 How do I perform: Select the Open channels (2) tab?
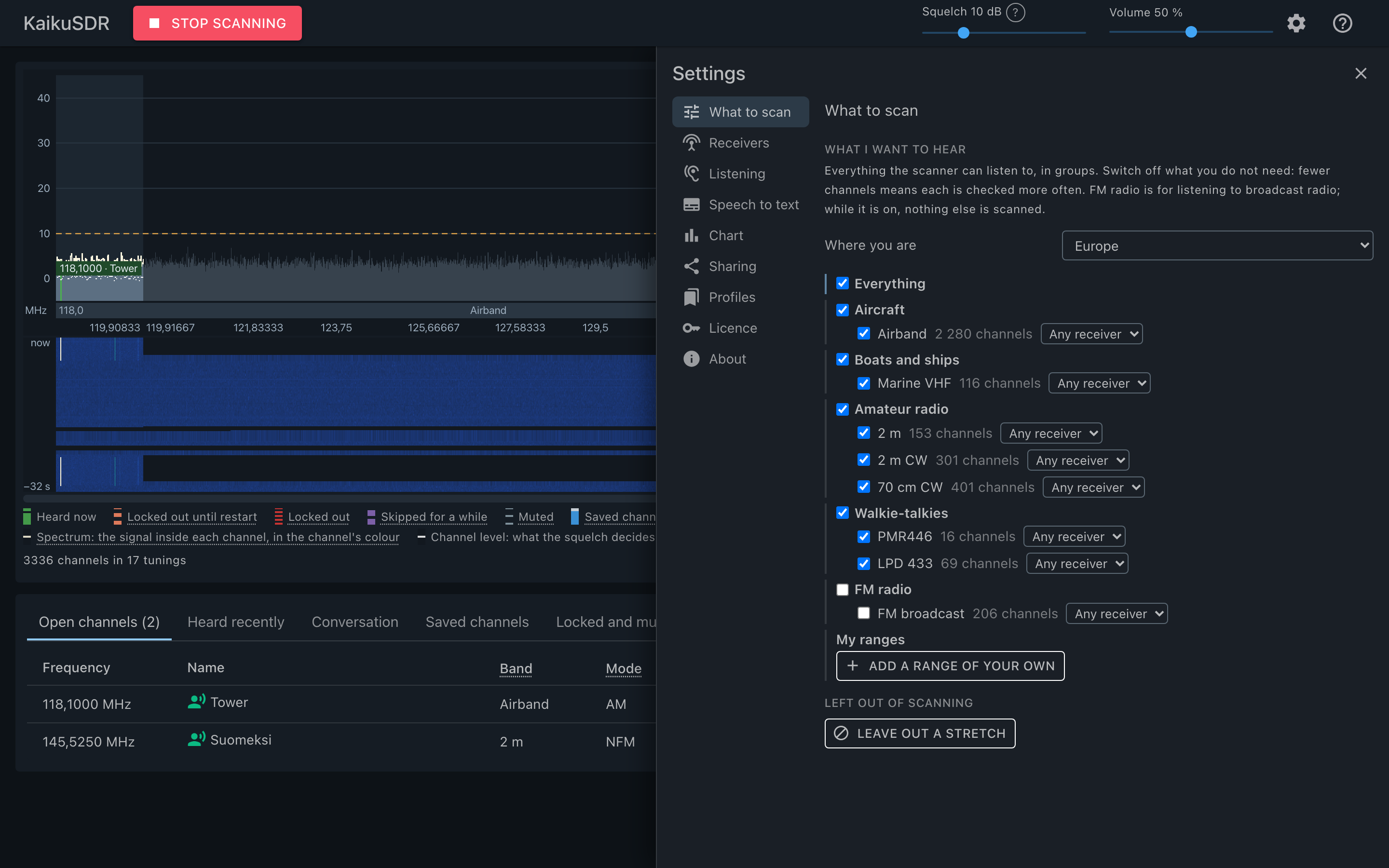[x=99, y=622]
